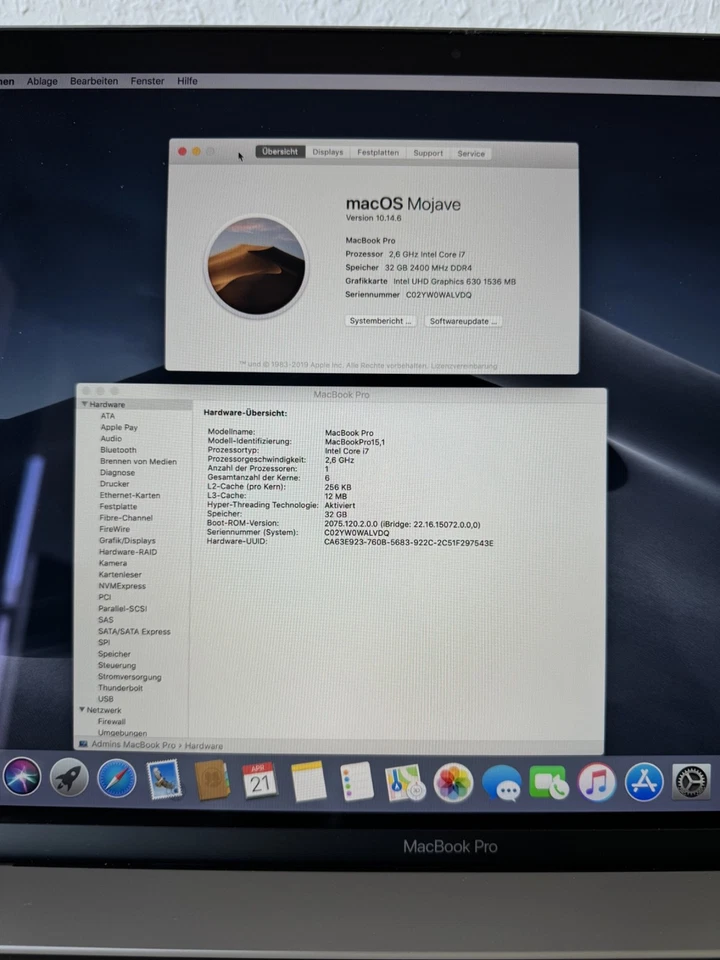Screen dimensions: 720x960
Task: Select Fibre-Channel in sidebar
Action: (126, 517)
